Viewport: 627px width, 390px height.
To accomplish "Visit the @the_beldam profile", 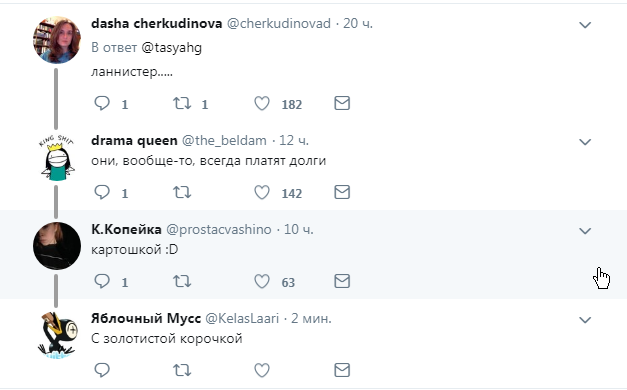I will coord(224,140).
